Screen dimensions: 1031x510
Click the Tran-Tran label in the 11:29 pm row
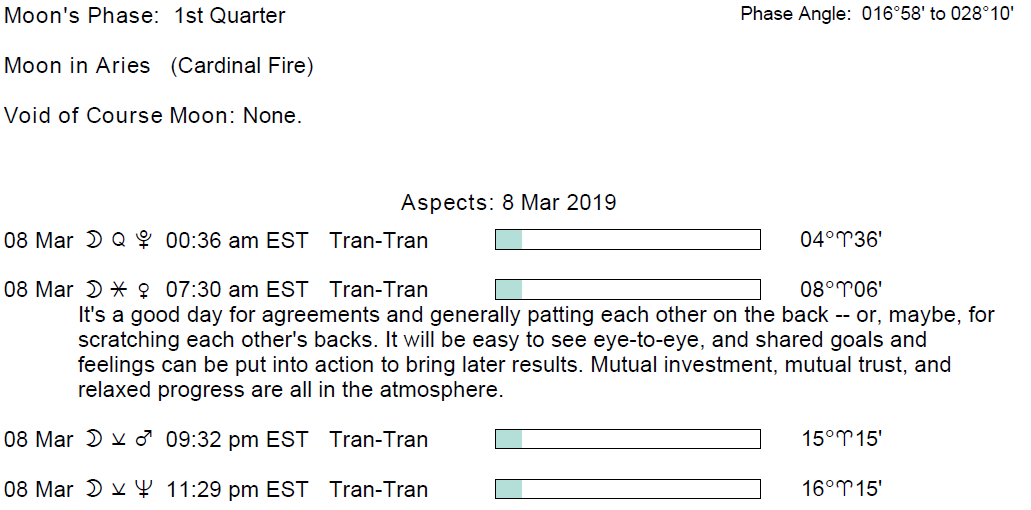378,490
